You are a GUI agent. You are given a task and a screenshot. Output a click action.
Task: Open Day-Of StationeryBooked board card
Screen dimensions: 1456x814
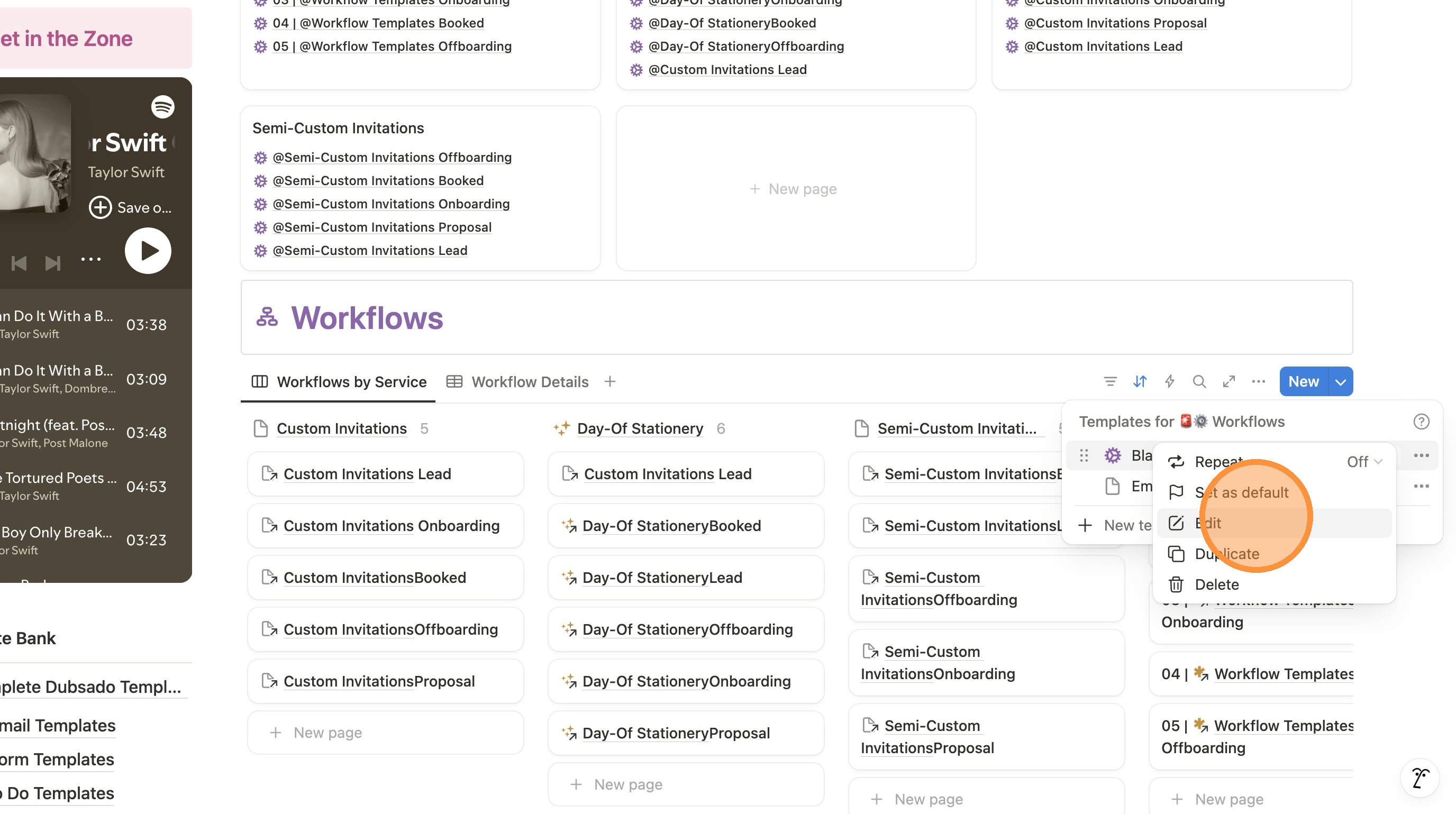(x=686, y=526)
